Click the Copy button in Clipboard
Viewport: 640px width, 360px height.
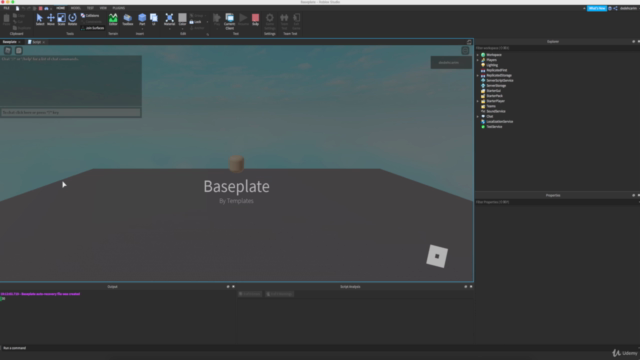(19, 16)
